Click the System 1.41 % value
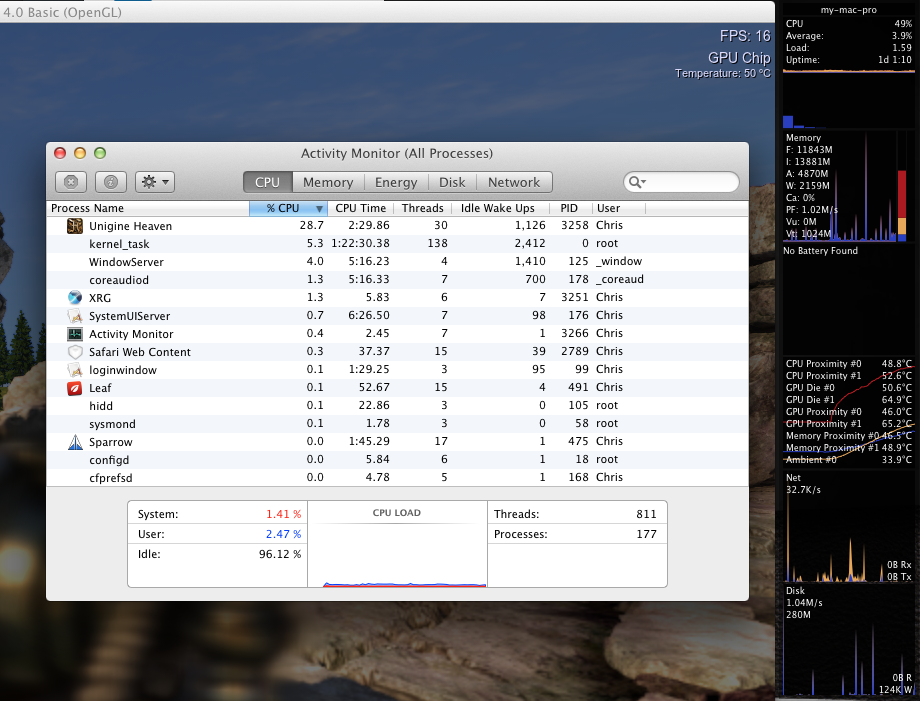Image resolution: width=920 pixels, height=701 pixels. (283, 514)
